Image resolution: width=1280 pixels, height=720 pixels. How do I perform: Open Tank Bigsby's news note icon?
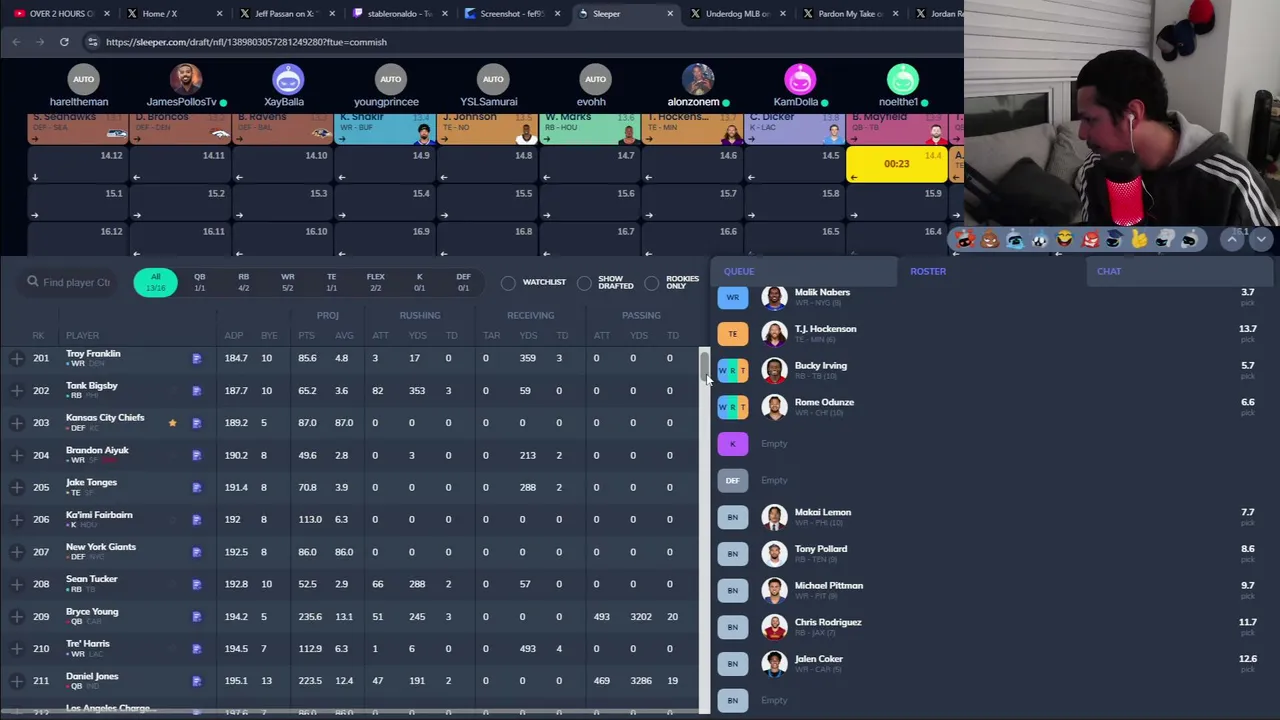click(x=196, y=390)
